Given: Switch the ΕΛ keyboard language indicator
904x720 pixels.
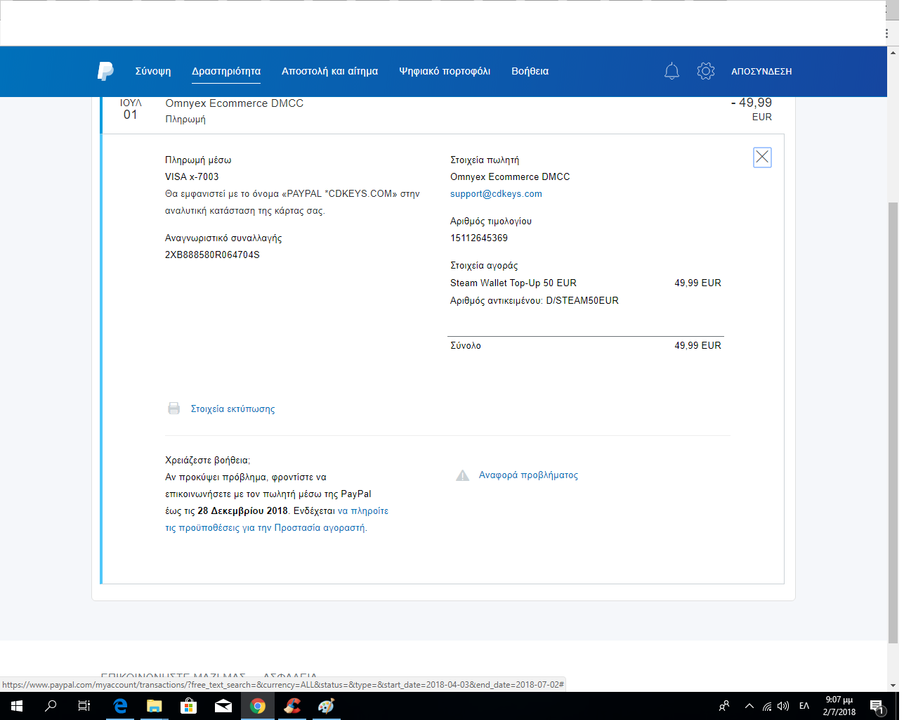Looking at the screenshot, I should coord(804,706).
